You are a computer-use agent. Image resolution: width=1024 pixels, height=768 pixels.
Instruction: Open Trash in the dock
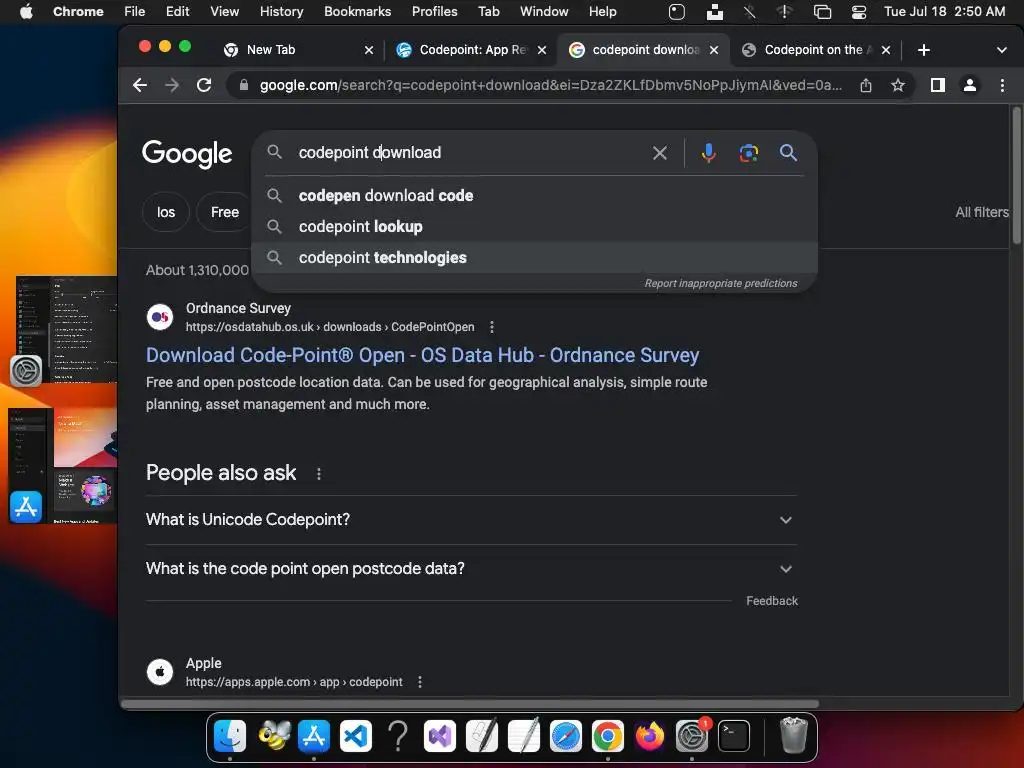point(793,735)
